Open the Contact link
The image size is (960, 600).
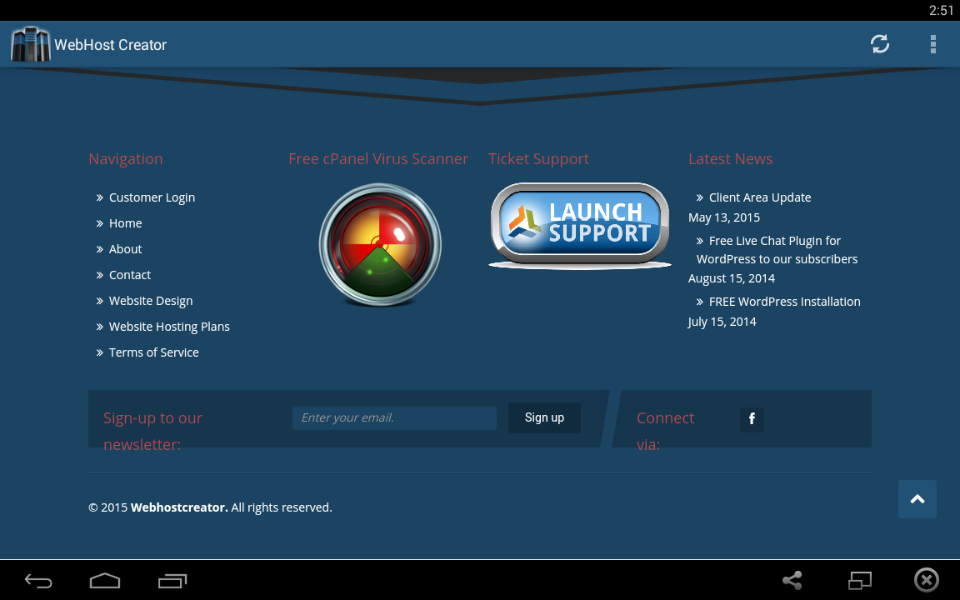tap(130, 275)
